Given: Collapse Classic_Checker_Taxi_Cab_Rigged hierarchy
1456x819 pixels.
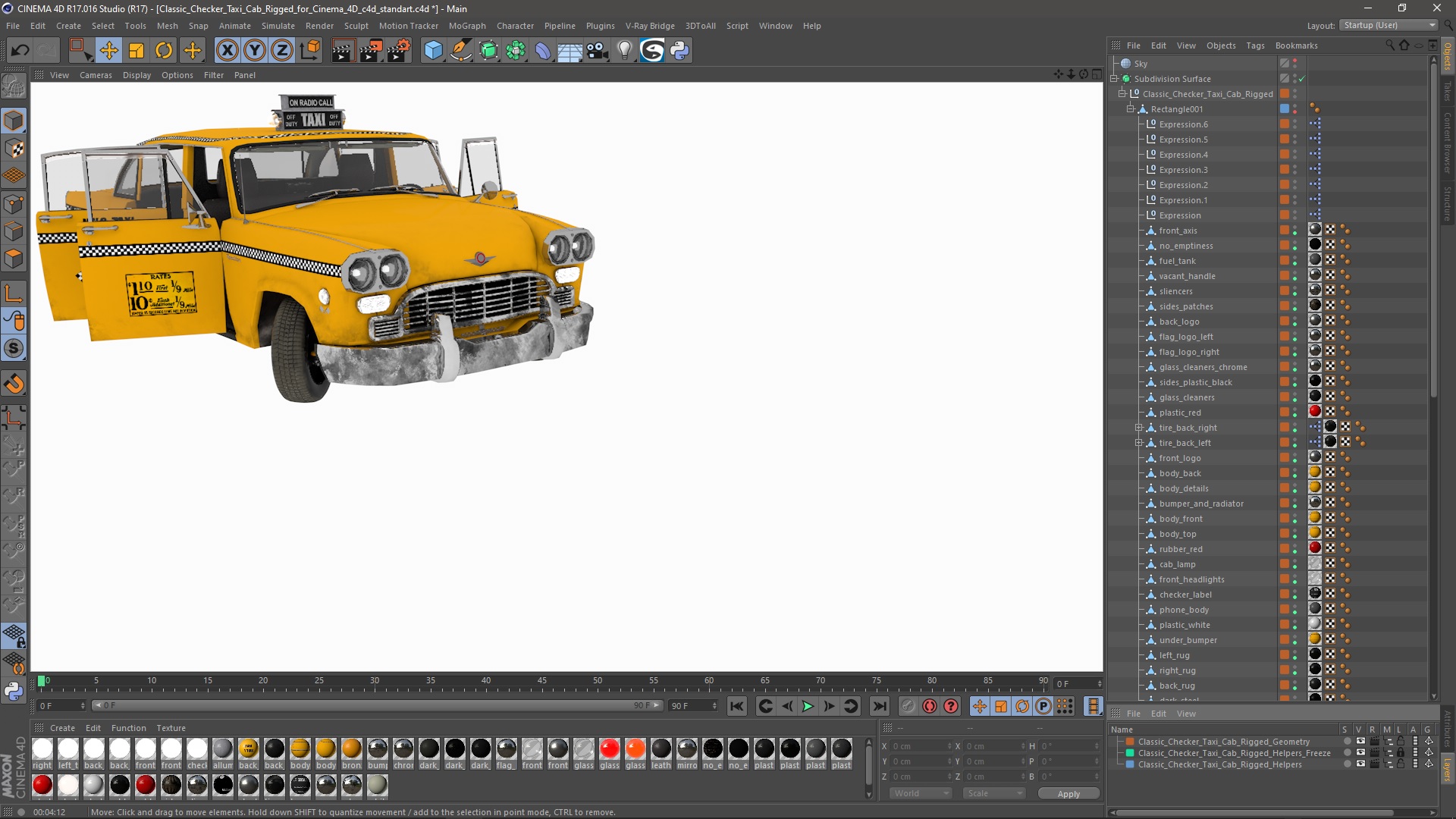Looking at the screenshot, I should 1122,94.
